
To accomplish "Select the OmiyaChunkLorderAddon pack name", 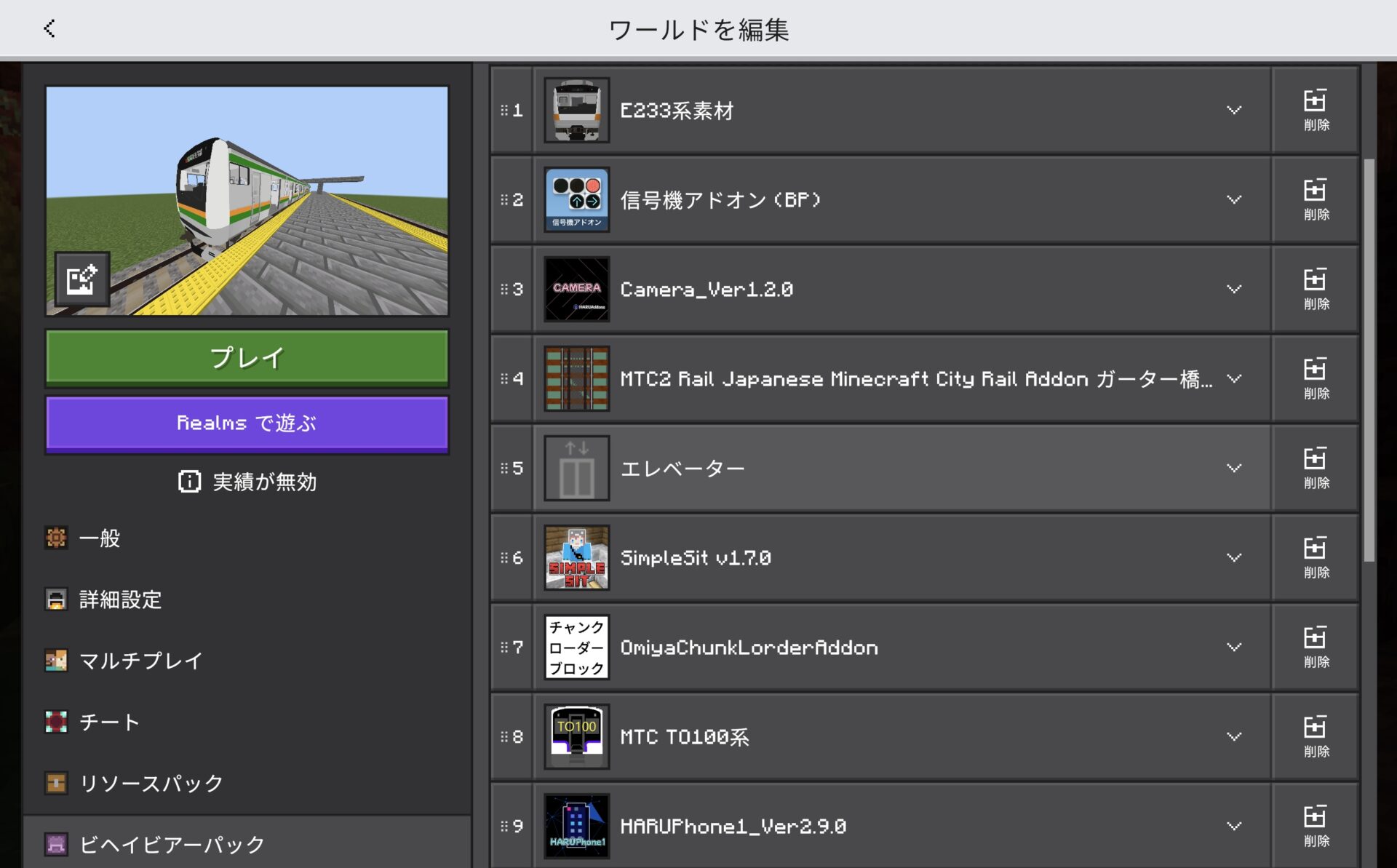I will click(x=749, y=648).
